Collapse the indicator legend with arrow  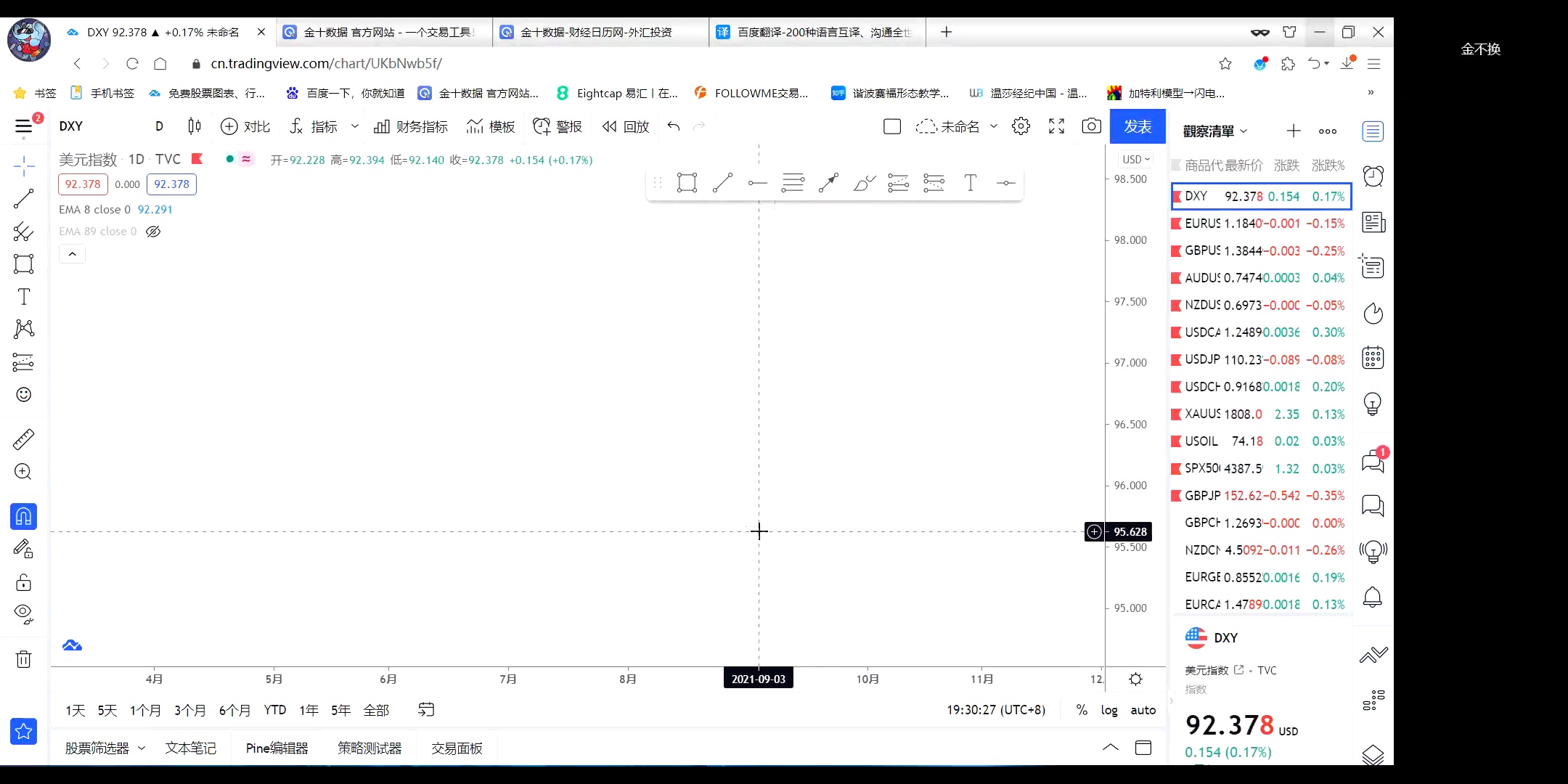pyautogui.click(x=72, y=254)
